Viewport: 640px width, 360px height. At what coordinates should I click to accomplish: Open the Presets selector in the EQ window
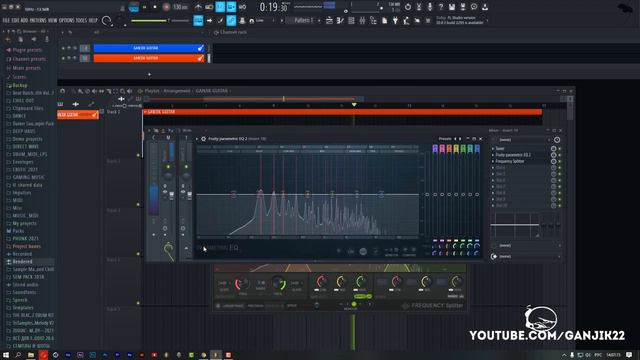coord(445,139)
